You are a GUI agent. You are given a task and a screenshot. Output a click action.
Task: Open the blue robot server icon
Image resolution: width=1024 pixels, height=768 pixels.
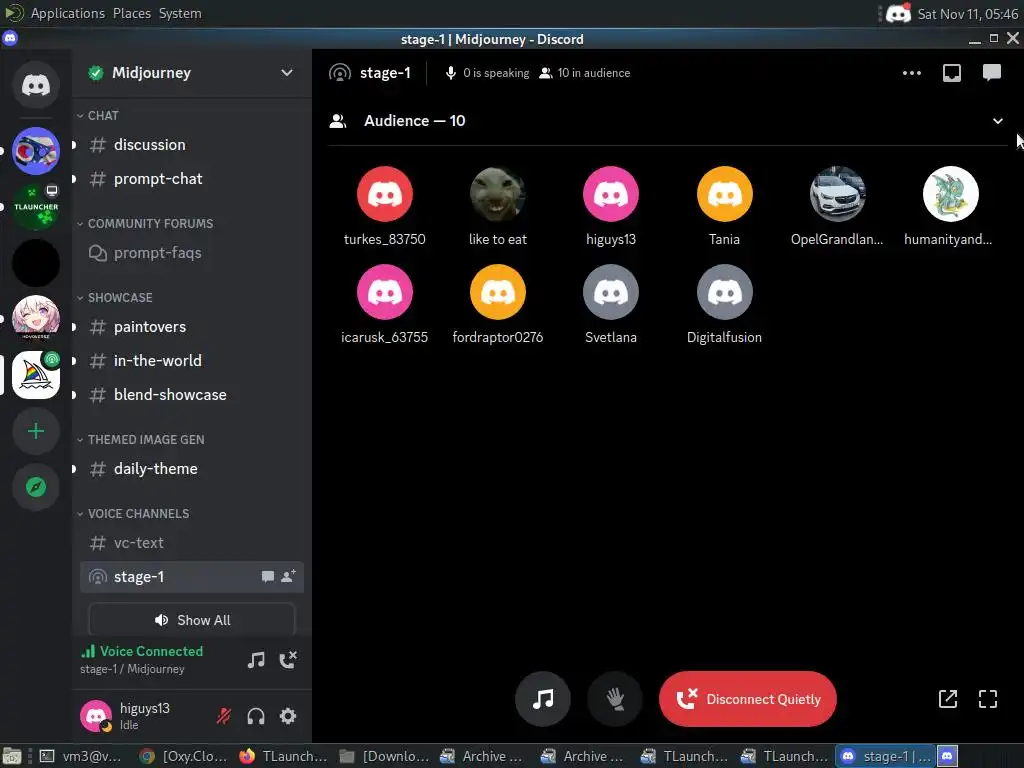coord(36,151)
